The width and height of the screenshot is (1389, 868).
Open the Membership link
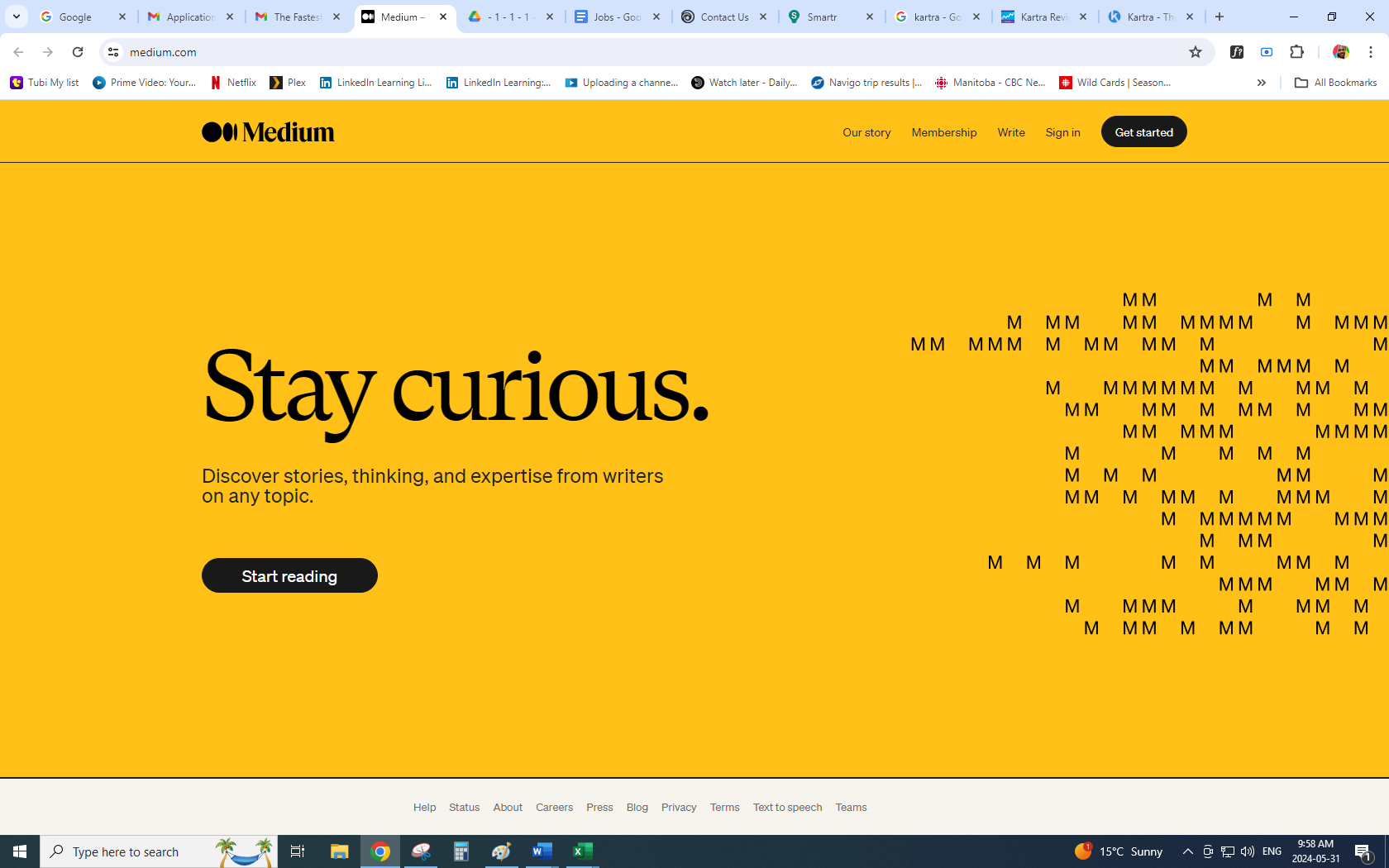click(x=943, y=132)
